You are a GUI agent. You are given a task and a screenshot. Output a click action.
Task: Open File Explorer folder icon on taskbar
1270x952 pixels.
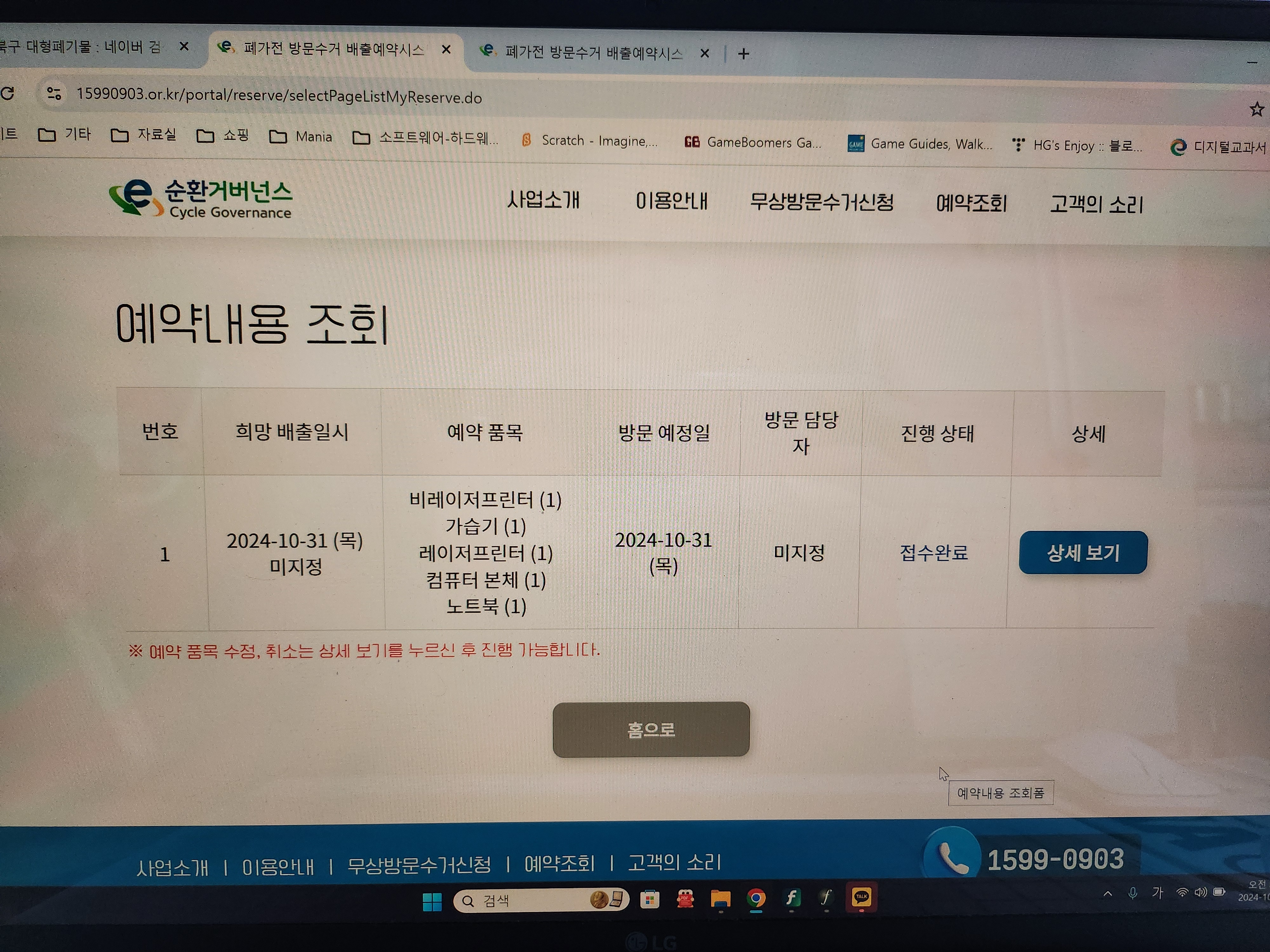(x=720, y=899)
